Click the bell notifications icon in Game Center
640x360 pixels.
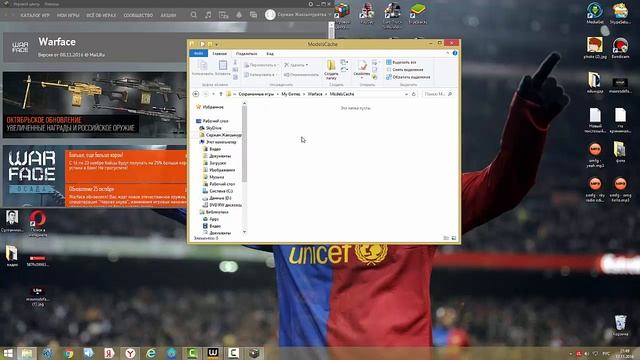[239, 15]
